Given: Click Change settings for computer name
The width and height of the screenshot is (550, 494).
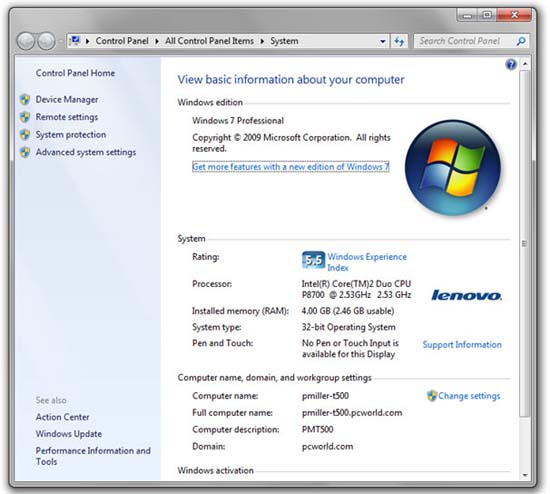Looking at the screenshot, I should pyautogui.click(x=469, y=396).
